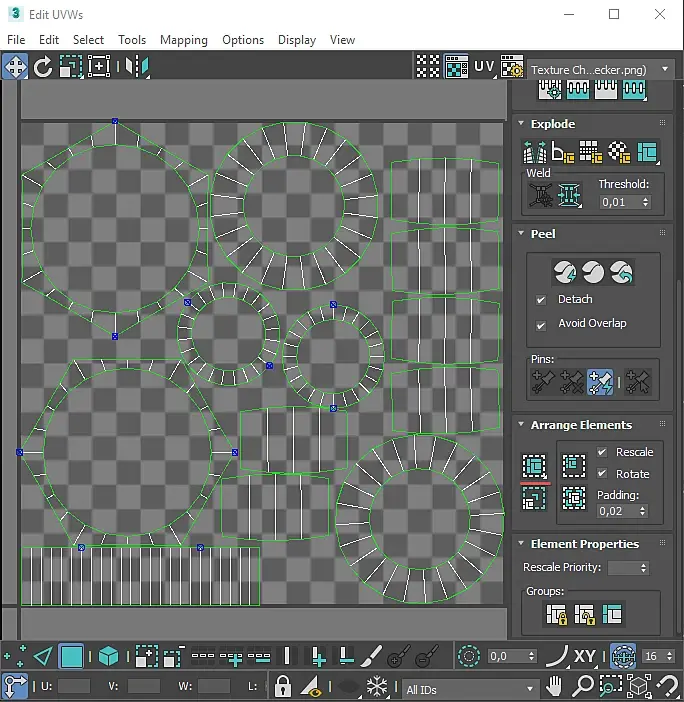Click the Weld Selected Subobject icon

click(569, 195)
